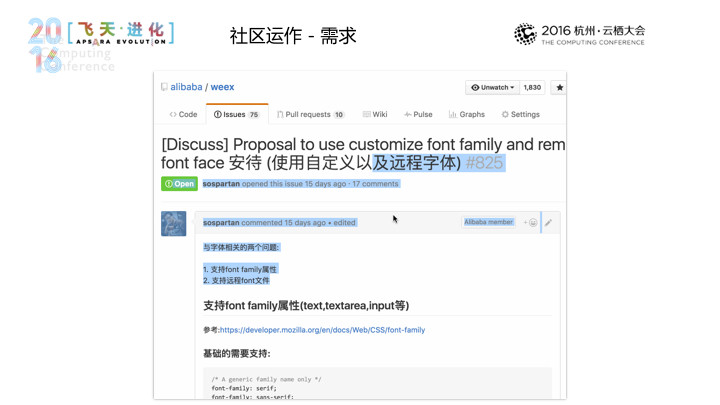Viewport: 720px width, 405px height.
Task: Open the Settings tab
Action: (520, 114)
